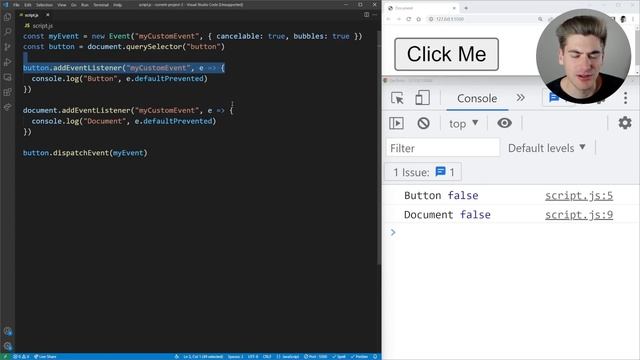Open the Go menu

tap(74, 5)
